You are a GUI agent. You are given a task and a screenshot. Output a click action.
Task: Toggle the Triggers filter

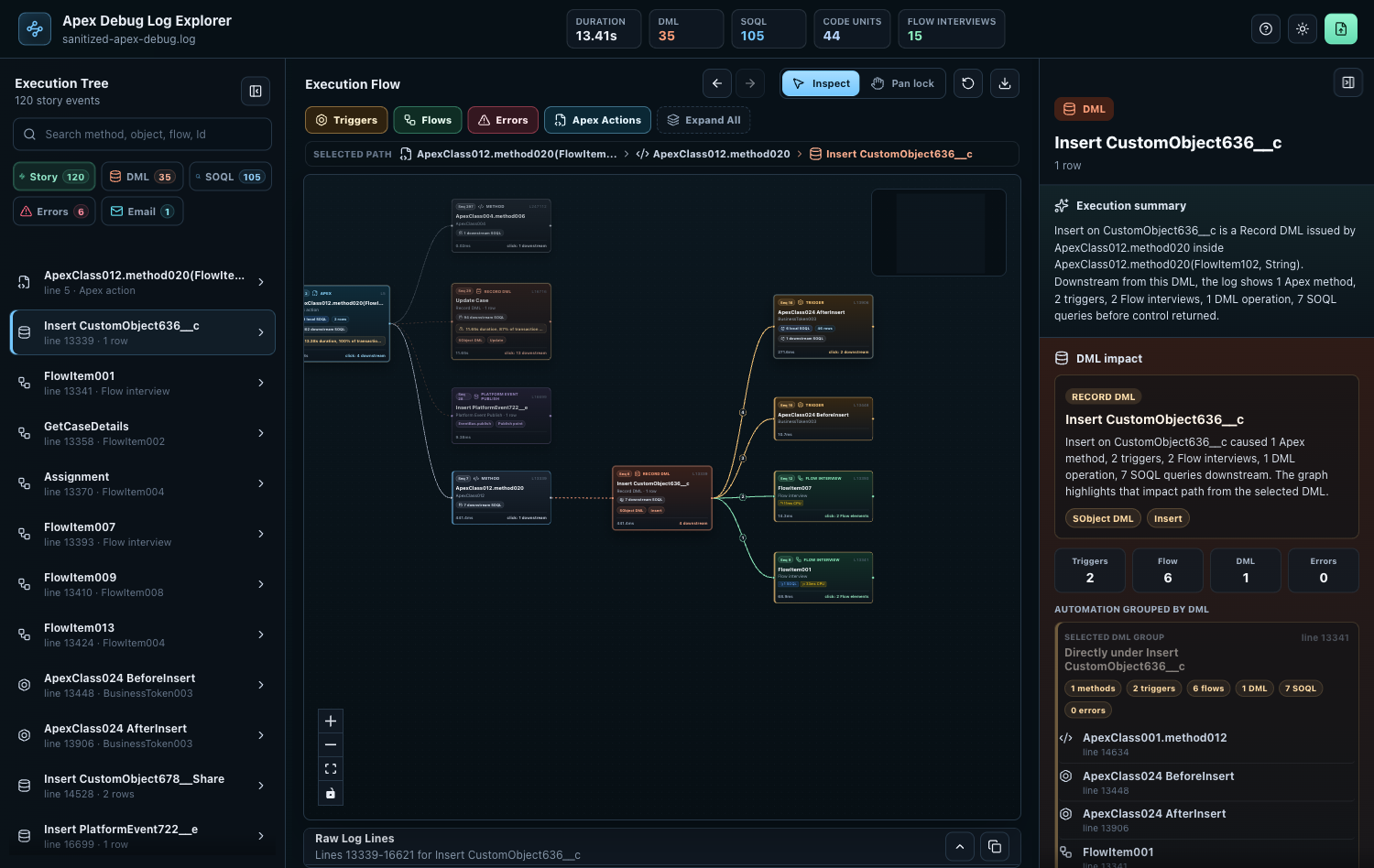(x=346, y=120)
